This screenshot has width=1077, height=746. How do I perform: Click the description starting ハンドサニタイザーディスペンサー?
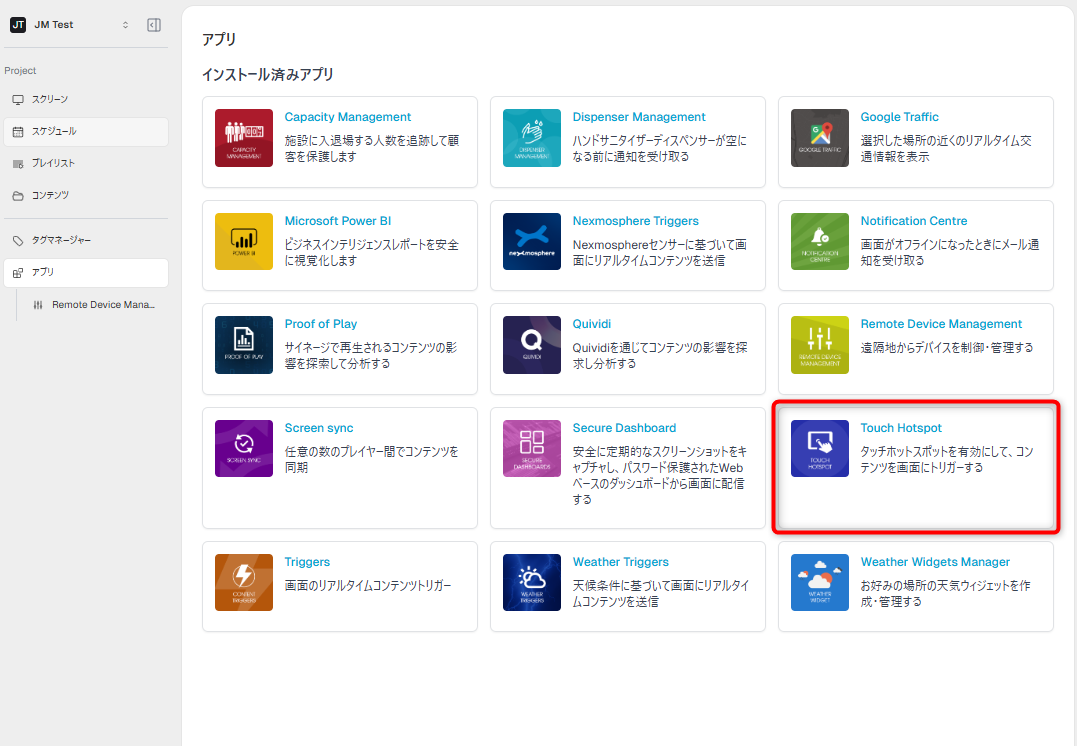pos(659,148)
